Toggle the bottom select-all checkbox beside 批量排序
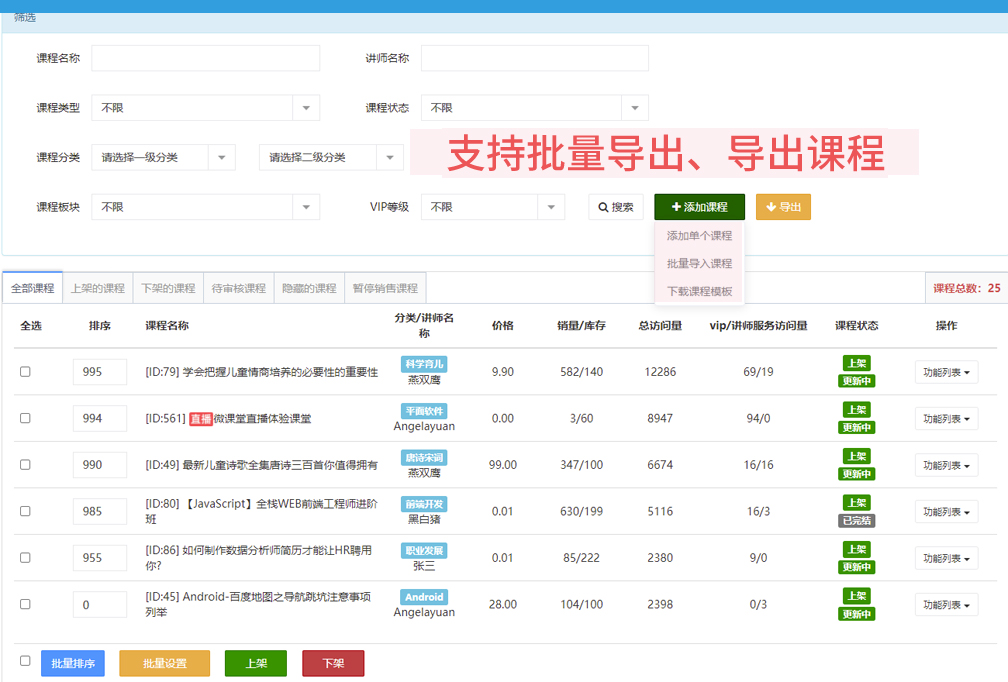This screenshot has height=682, width=1008. pos(25,661)
